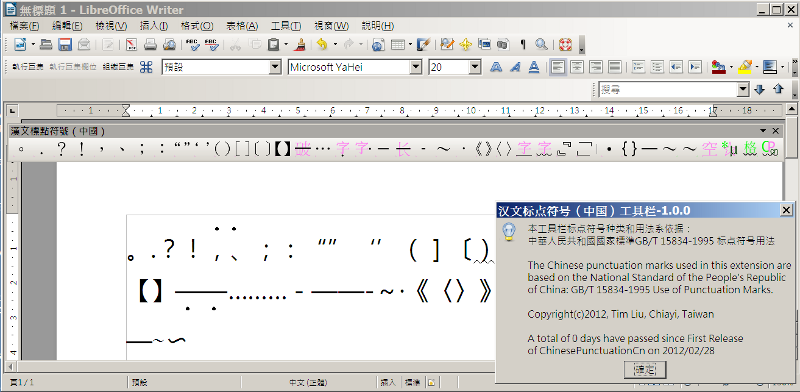The image size is (800, 392).
Task: Expand the paragraph style dropdown showing 預設
Action: click(275, 67)
